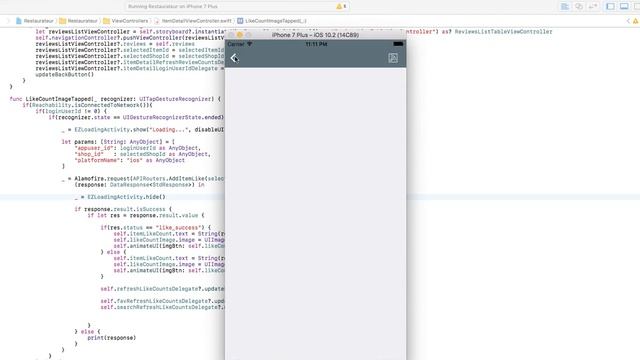Screen dimensions: 640x360
Task: Click the 11:11 PM clock in the simulator
Action: [316, 44]
